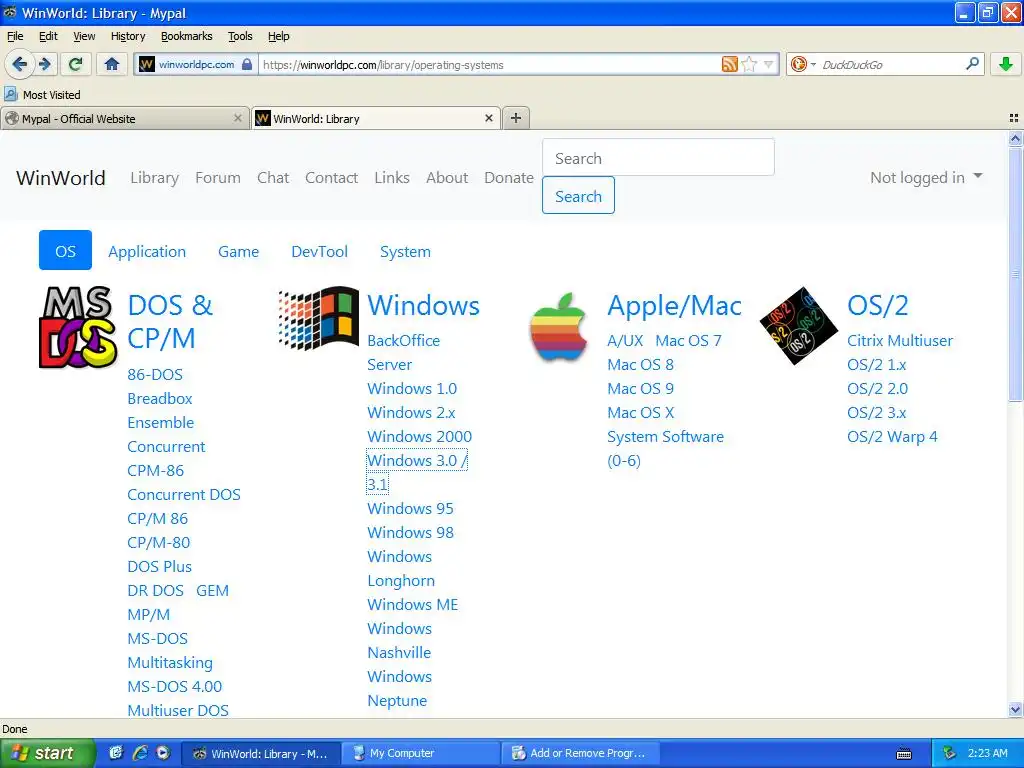Click the OS/2 logo image
This screenshot has width=1024, height=768.
pos(798,325)
